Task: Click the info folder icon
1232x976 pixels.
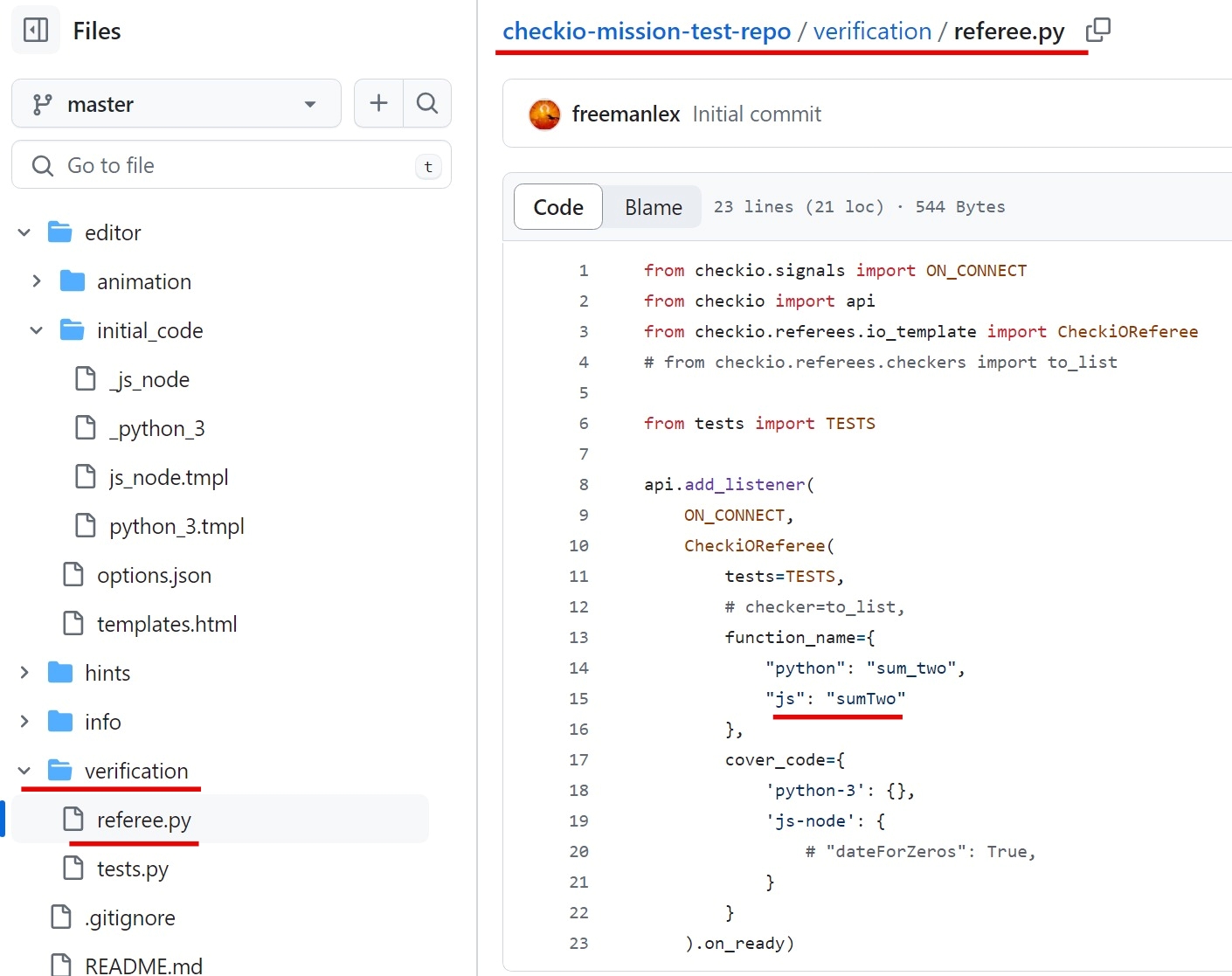Action: pos(60,722)
